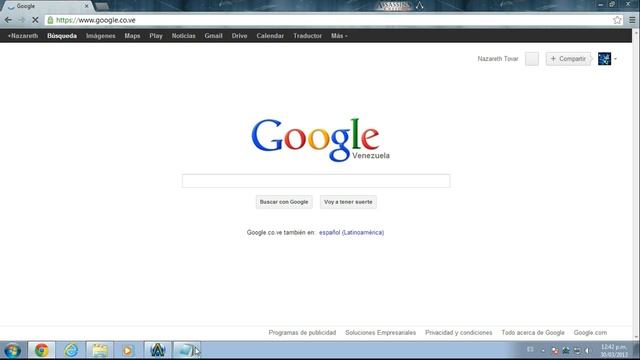The image size is (640, 360).
Task: Open Windows Media Player taskbar icon
Action: (x=128, y=350)
